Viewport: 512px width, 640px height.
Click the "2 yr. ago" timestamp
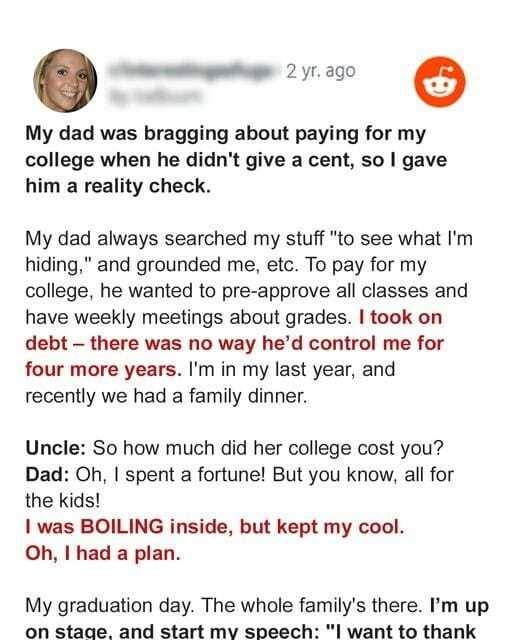tap(321, 71)
